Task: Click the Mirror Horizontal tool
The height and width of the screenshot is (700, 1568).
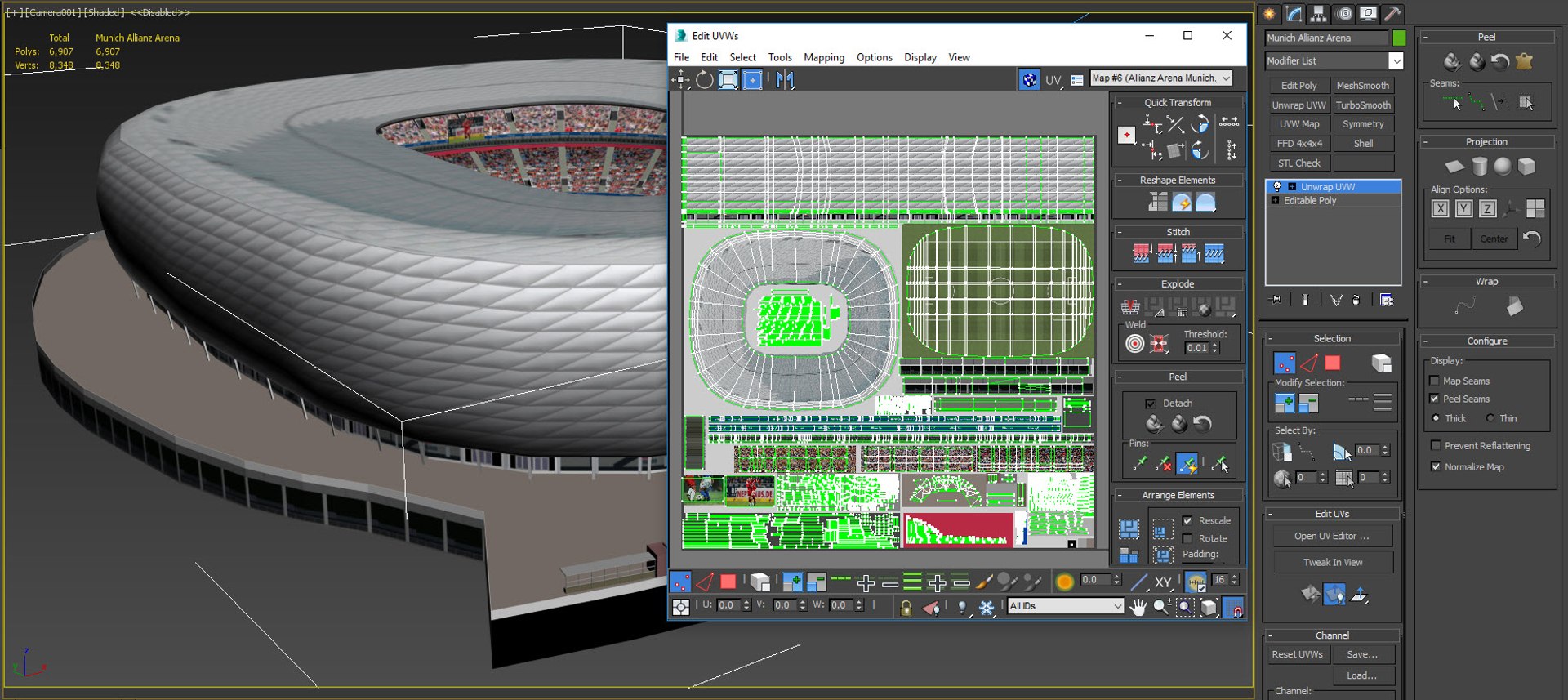Action: click(x=785, y=79)
